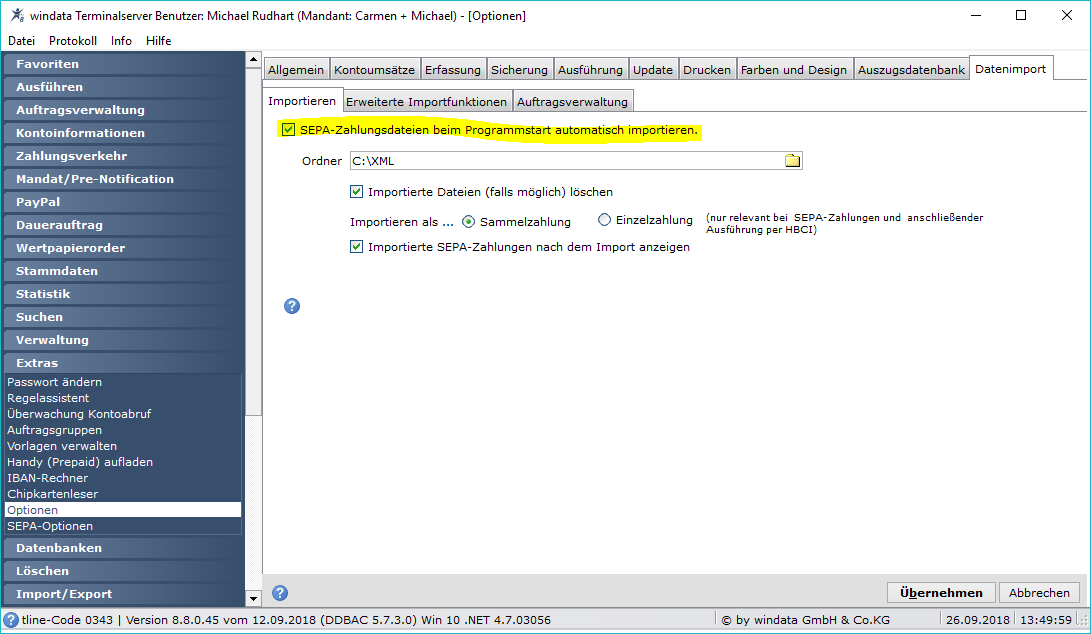Click the windata app icon in title bar
Viewport: 1091px width, 634px height.
point(17,15)
